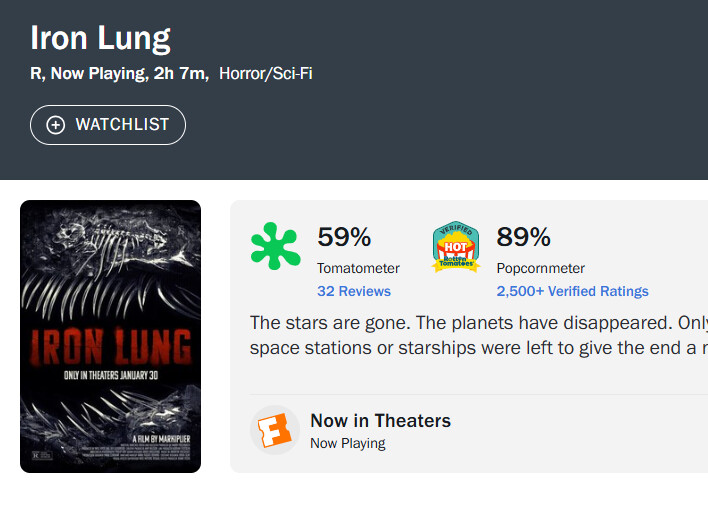Screen dimensions: 708x511
Task: Click the green splat Tomatometer icon
Action: pos(276,247)
